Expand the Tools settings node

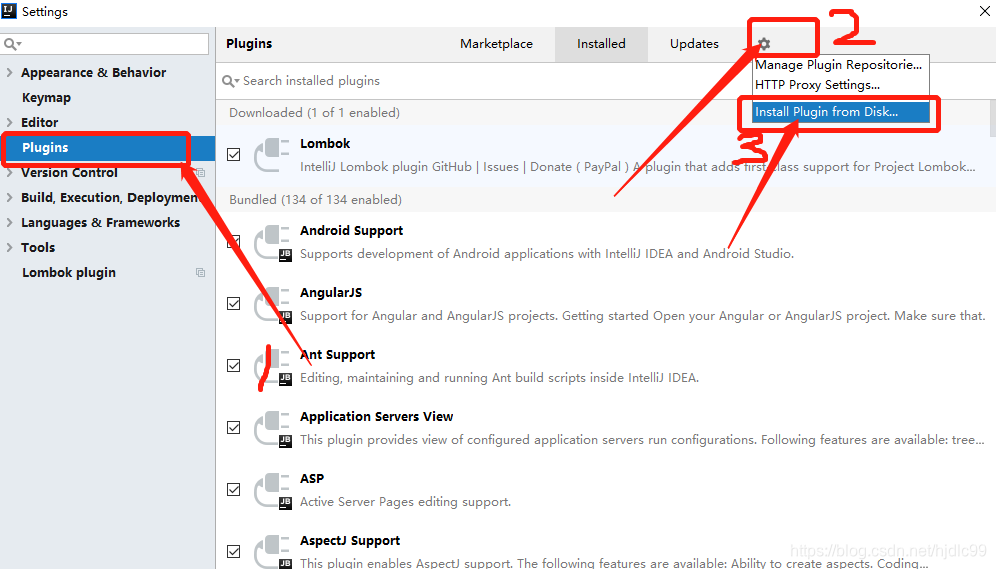coord(10,247)
